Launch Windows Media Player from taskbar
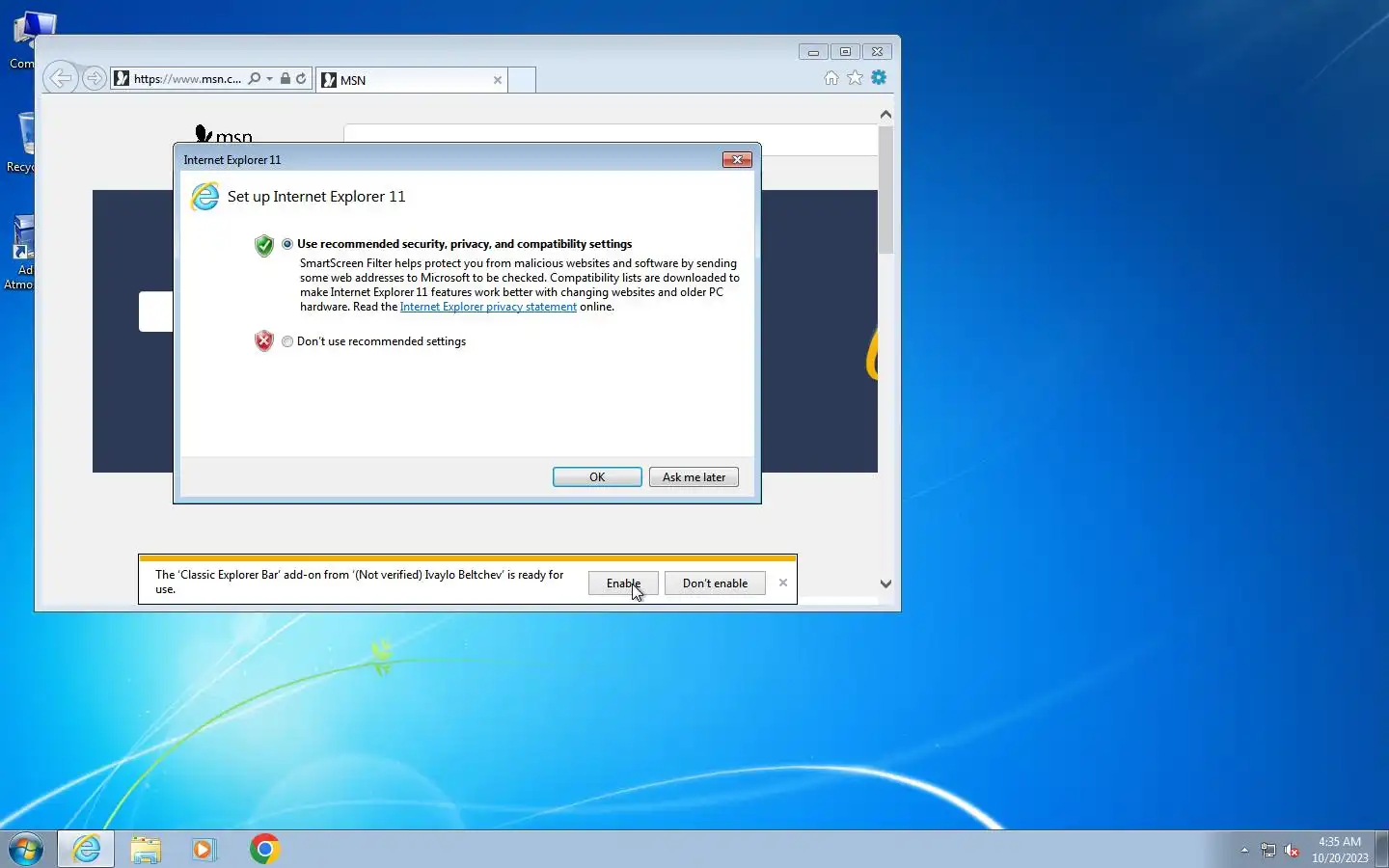This screenshot has width=1389, height=868. [204, 849]
